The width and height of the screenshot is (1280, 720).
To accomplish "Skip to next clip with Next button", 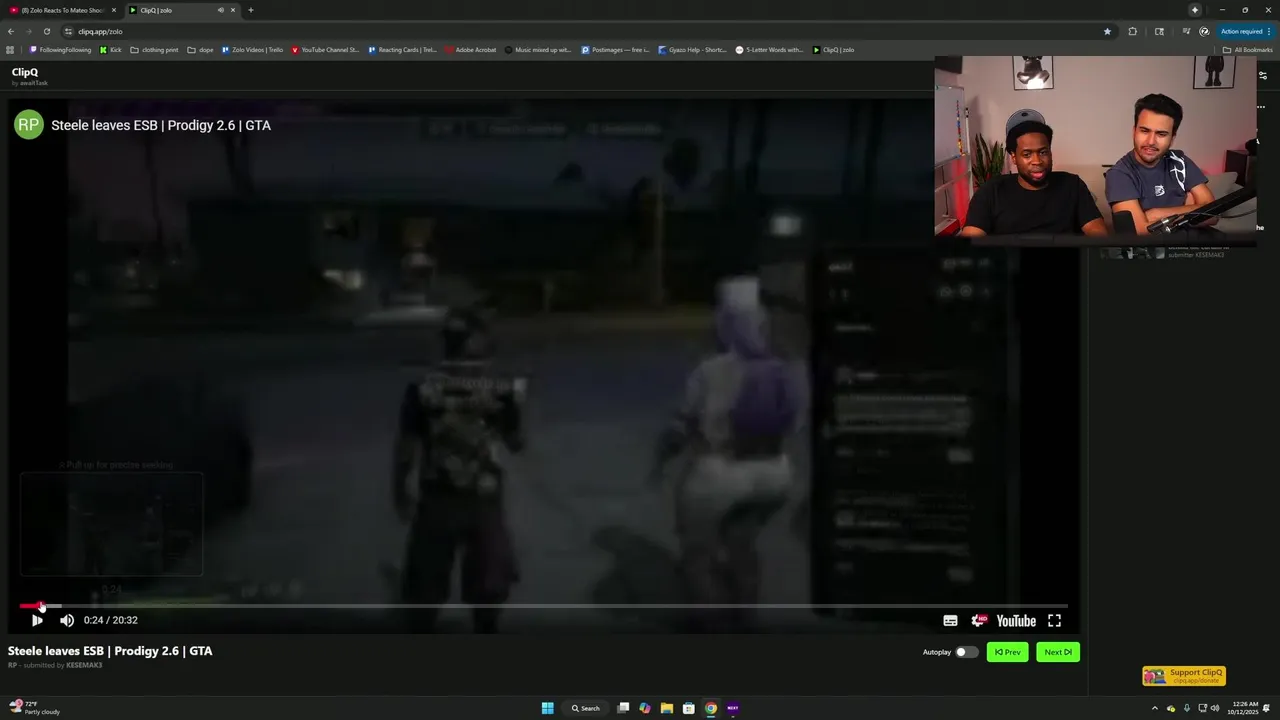I will pyautogui.click(x=1058, y=652).
